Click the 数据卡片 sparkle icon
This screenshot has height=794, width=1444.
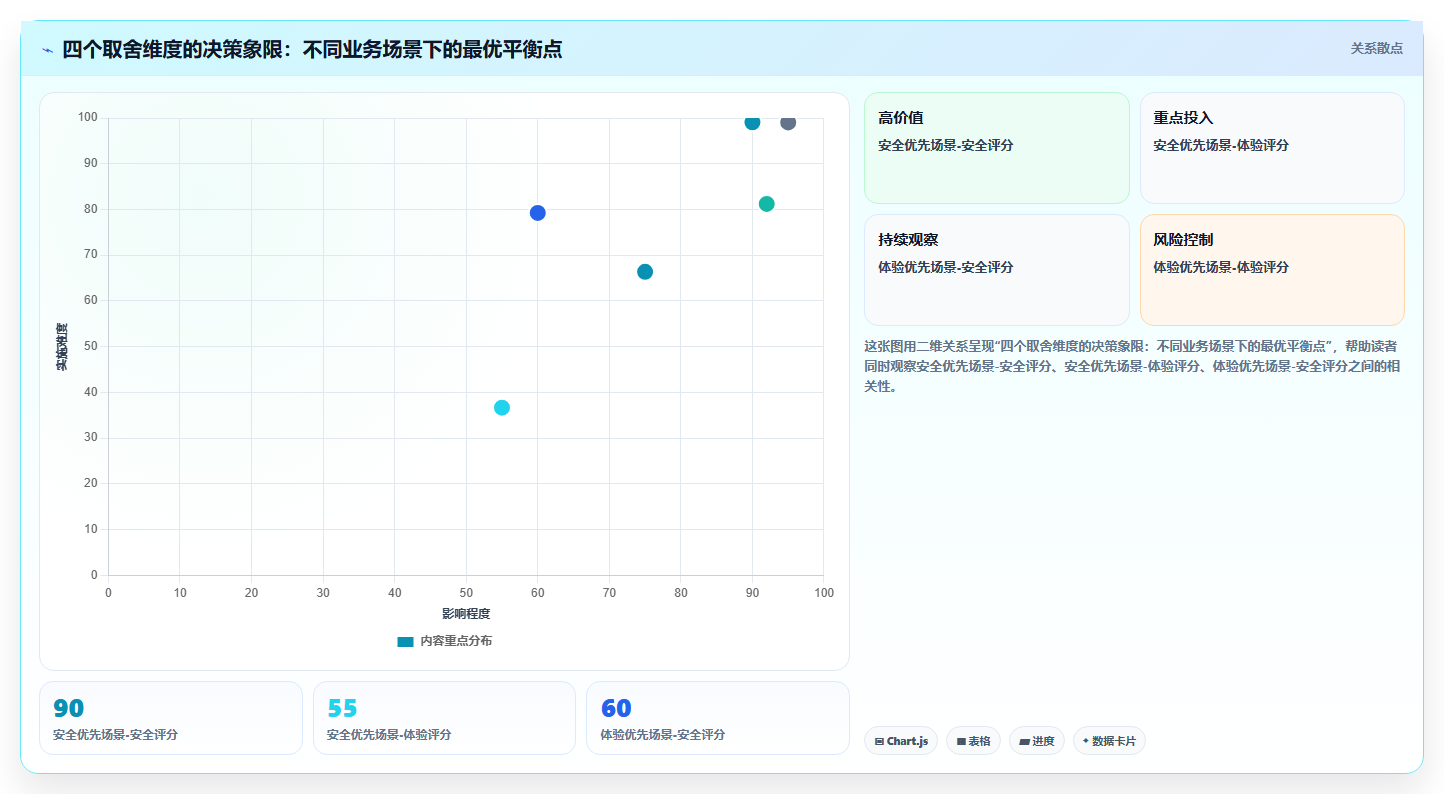pyautogui.click(x=1086, y=741)
